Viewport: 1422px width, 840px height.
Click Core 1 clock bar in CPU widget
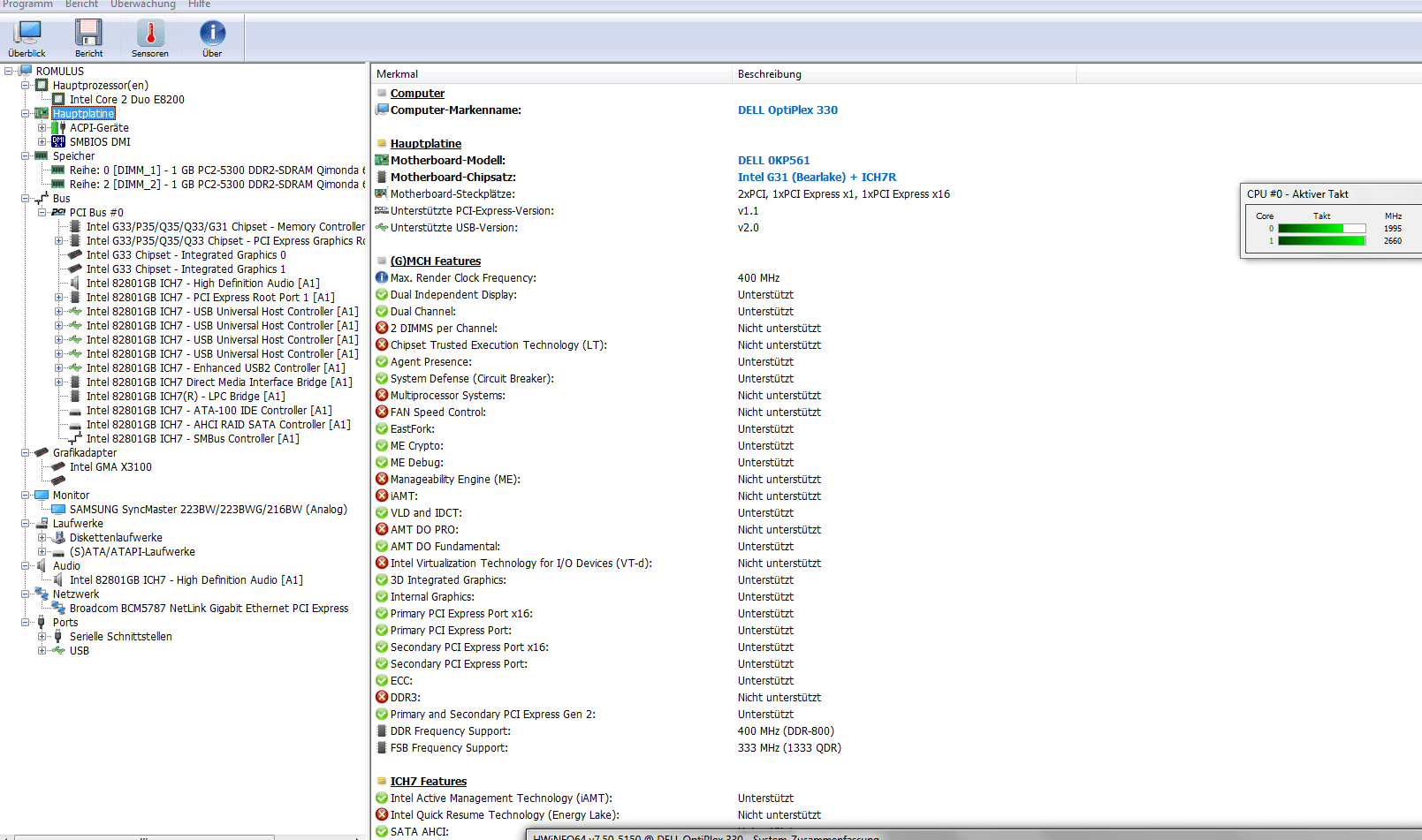coord(1321,240)
